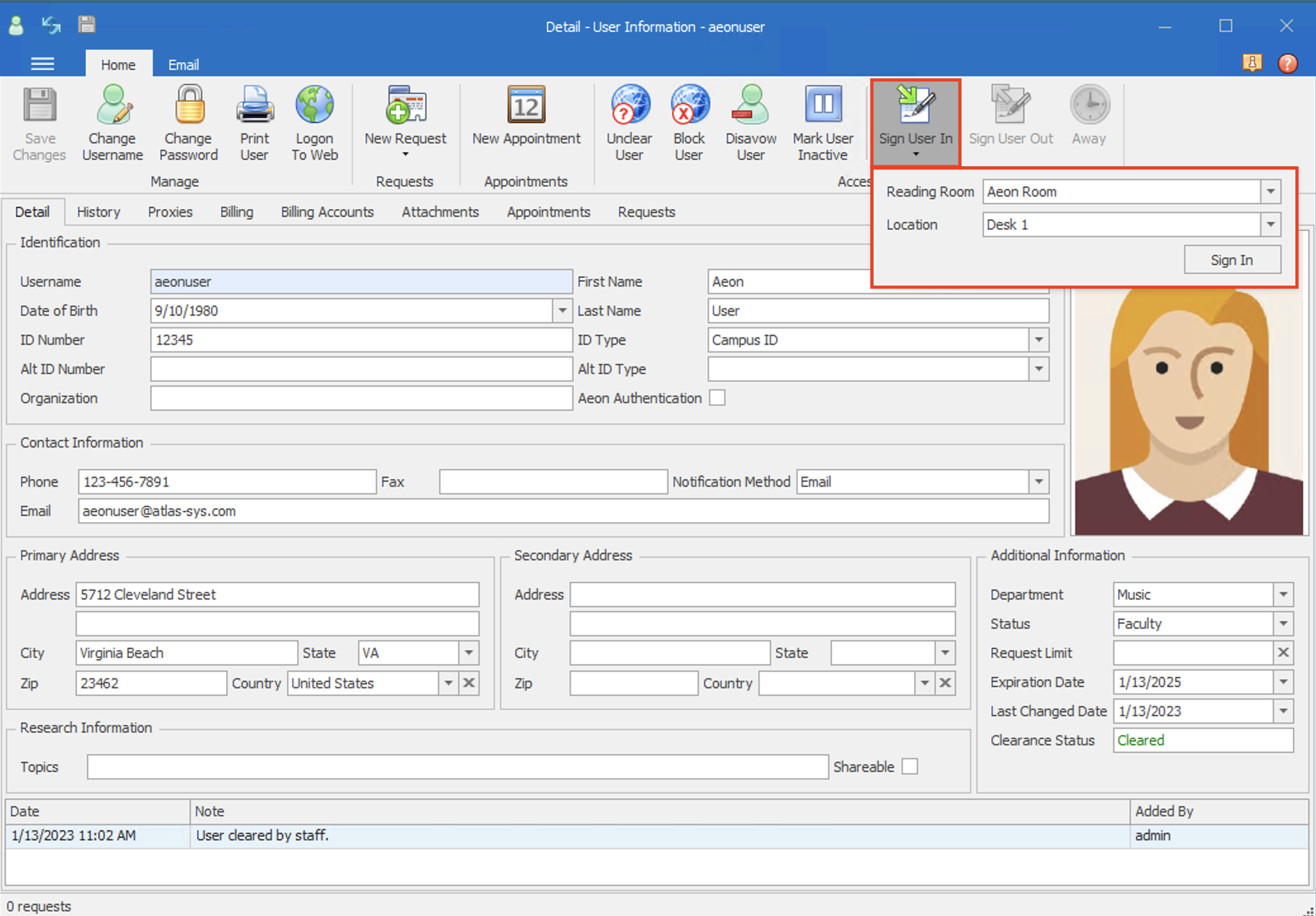Clear the Request Limit field
Image resolution: width=1316 pixels, height=916 pixels.
tap(1283, 652)
